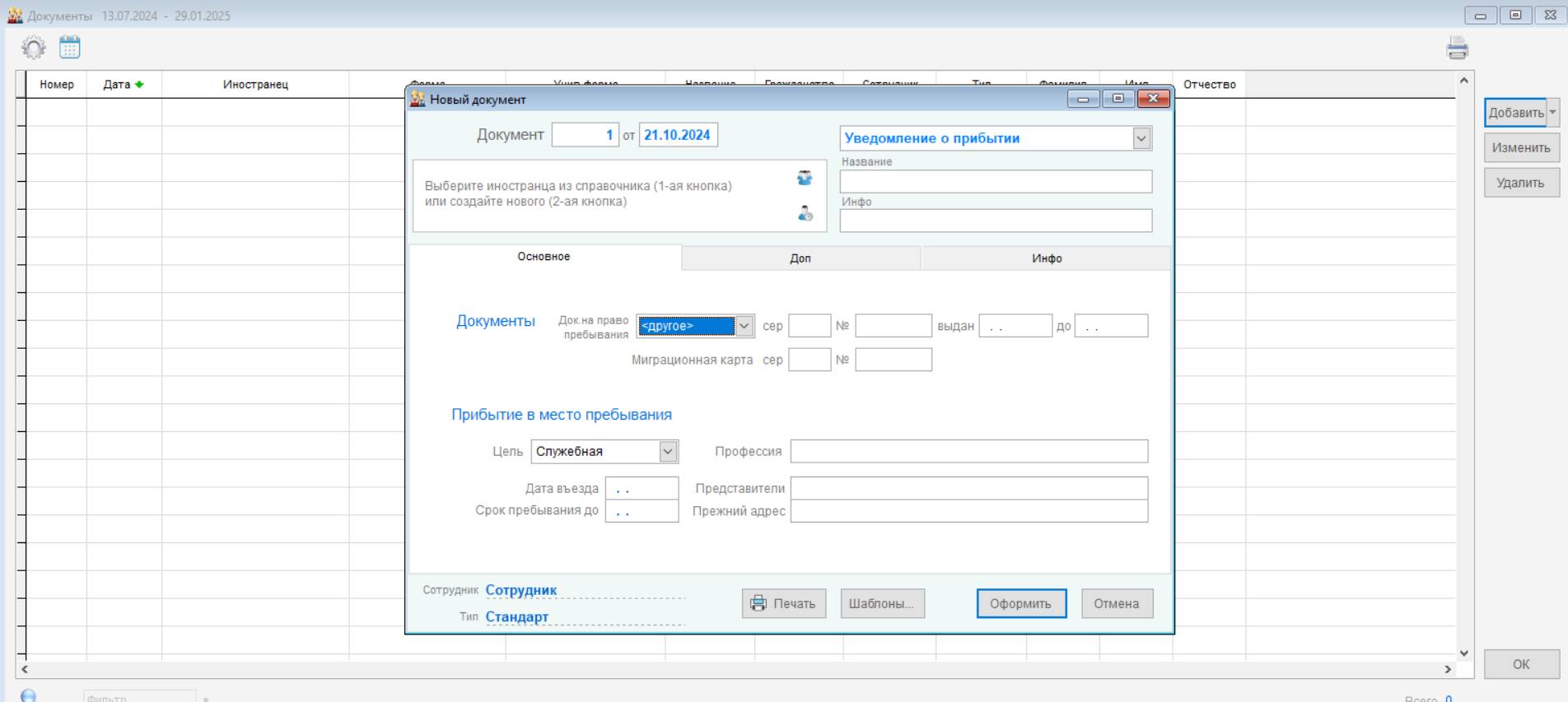The width and height of the screenshot is (1568, 702).
Task: Focus the upper 'Инфо' text field
Action: pos(996,221)
